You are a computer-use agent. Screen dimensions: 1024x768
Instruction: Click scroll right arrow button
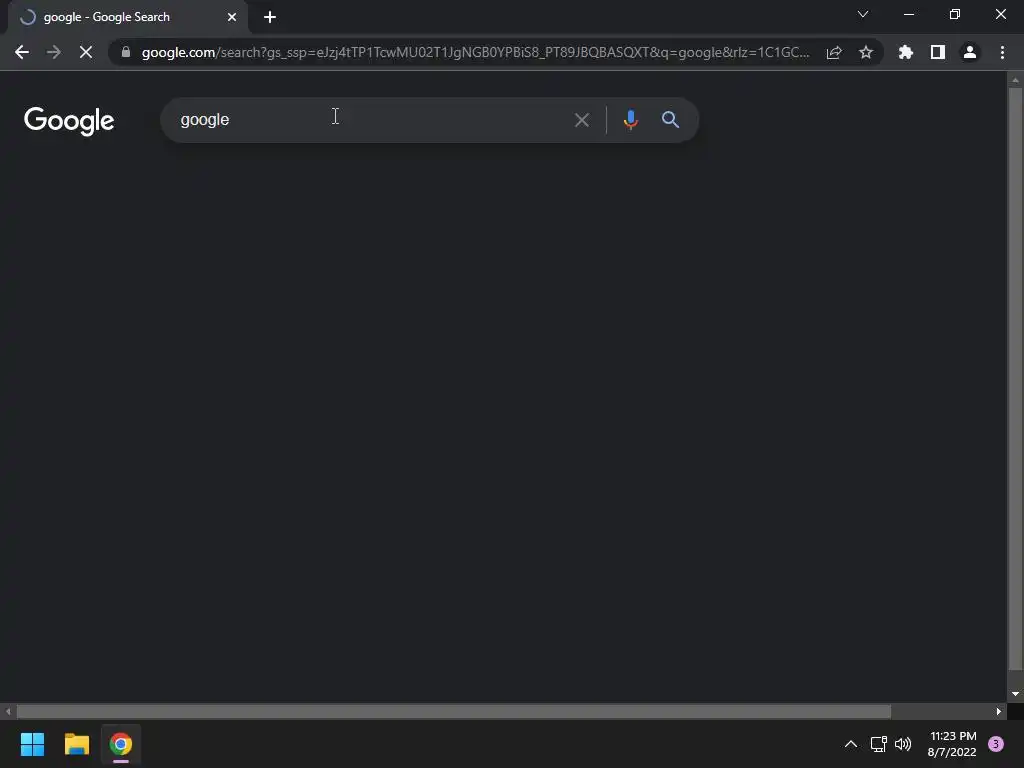(999, 711)
